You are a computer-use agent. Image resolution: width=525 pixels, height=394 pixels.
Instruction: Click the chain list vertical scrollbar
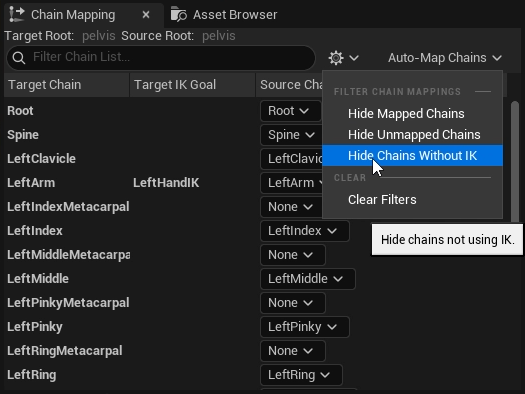point(515,162)
